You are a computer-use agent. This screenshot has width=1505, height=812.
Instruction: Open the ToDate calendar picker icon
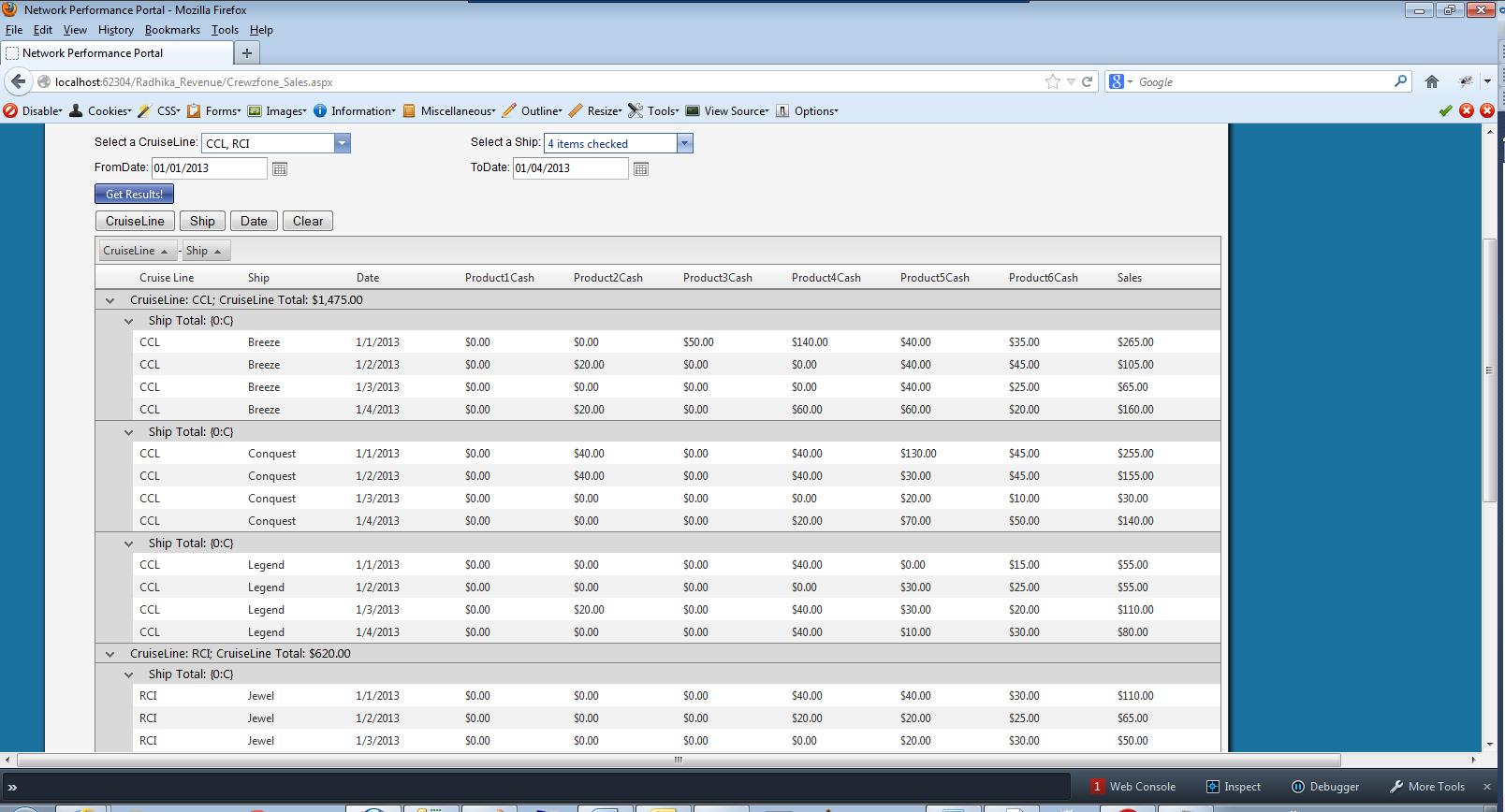(x=641, y=168)
